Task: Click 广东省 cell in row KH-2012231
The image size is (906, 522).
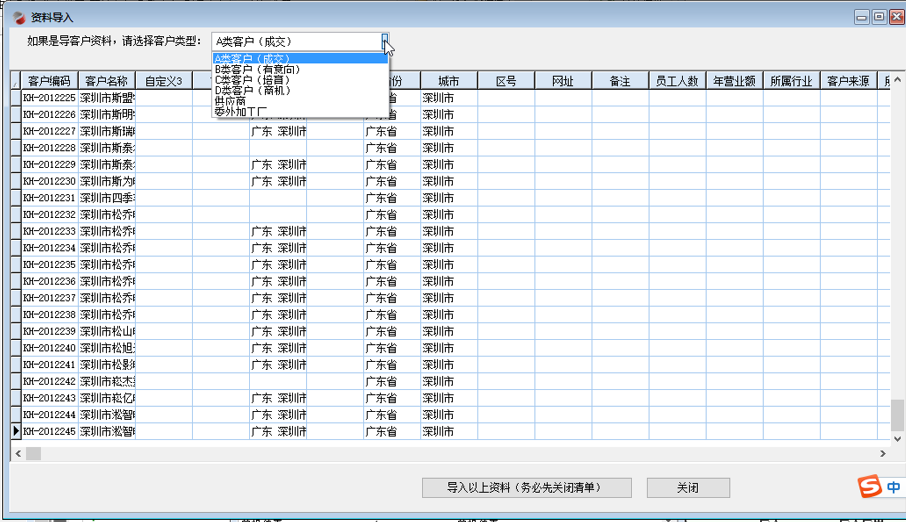Action: point(392,198)
